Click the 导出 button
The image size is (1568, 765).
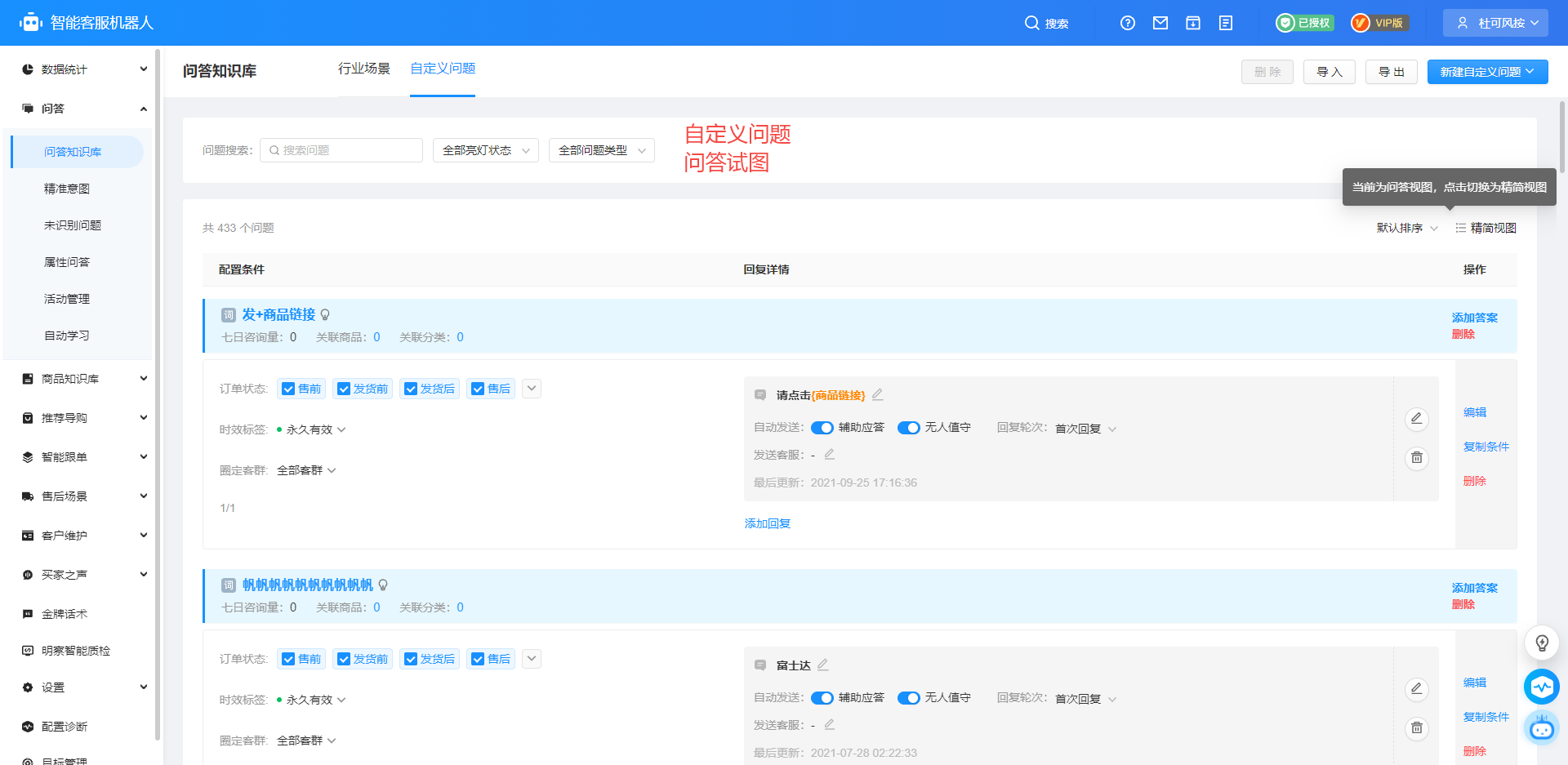tap(1392, 72)
